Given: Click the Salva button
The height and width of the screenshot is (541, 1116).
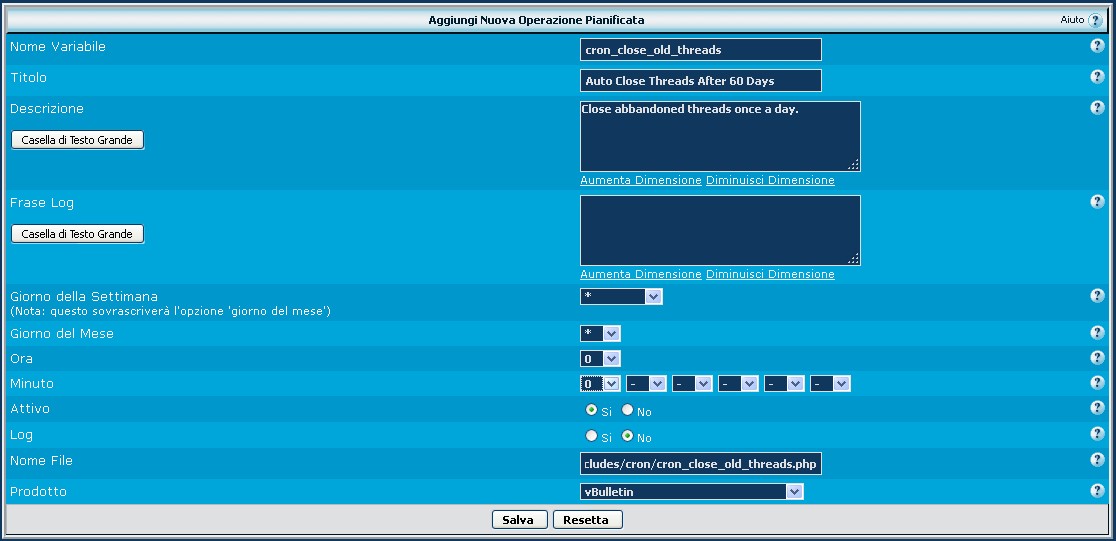Looking at the screenshot, I should tap(519, 520).
